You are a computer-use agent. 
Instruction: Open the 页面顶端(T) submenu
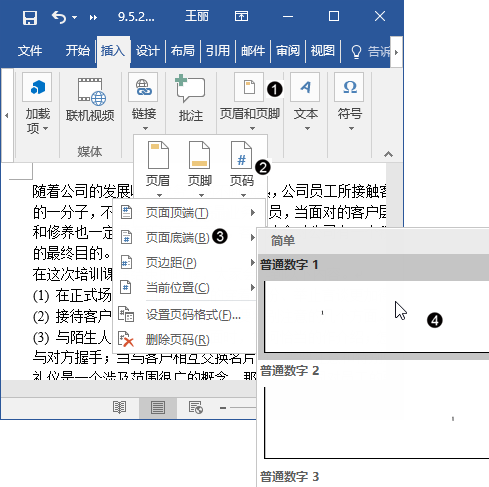[x=189, y=212]
